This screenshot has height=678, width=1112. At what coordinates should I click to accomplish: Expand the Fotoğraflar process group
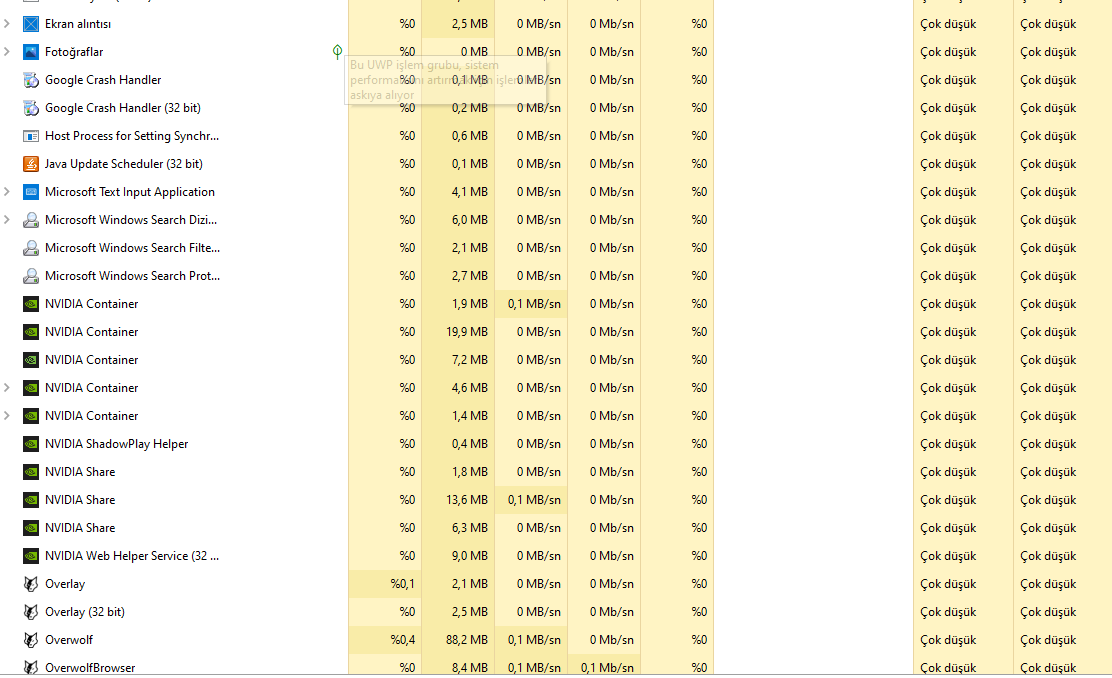click(7, 52)
